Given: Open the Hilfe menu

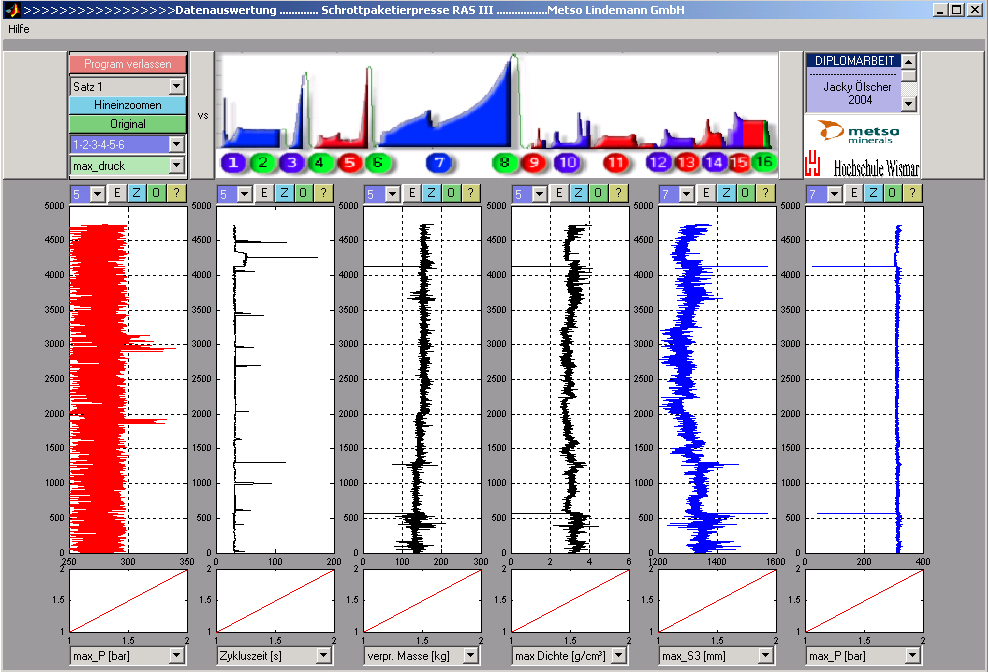Looking at the screenshot, I should (19, 29).
